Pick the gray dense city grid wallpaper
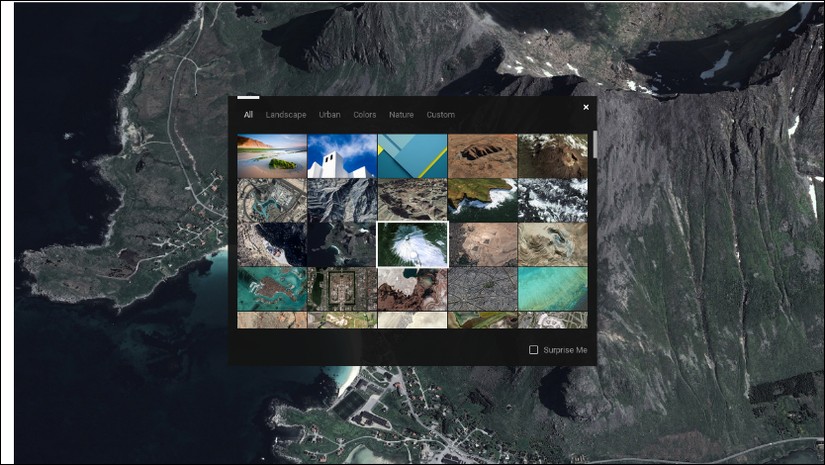Viewport: 825px width, 465px height. coord(482,289)
